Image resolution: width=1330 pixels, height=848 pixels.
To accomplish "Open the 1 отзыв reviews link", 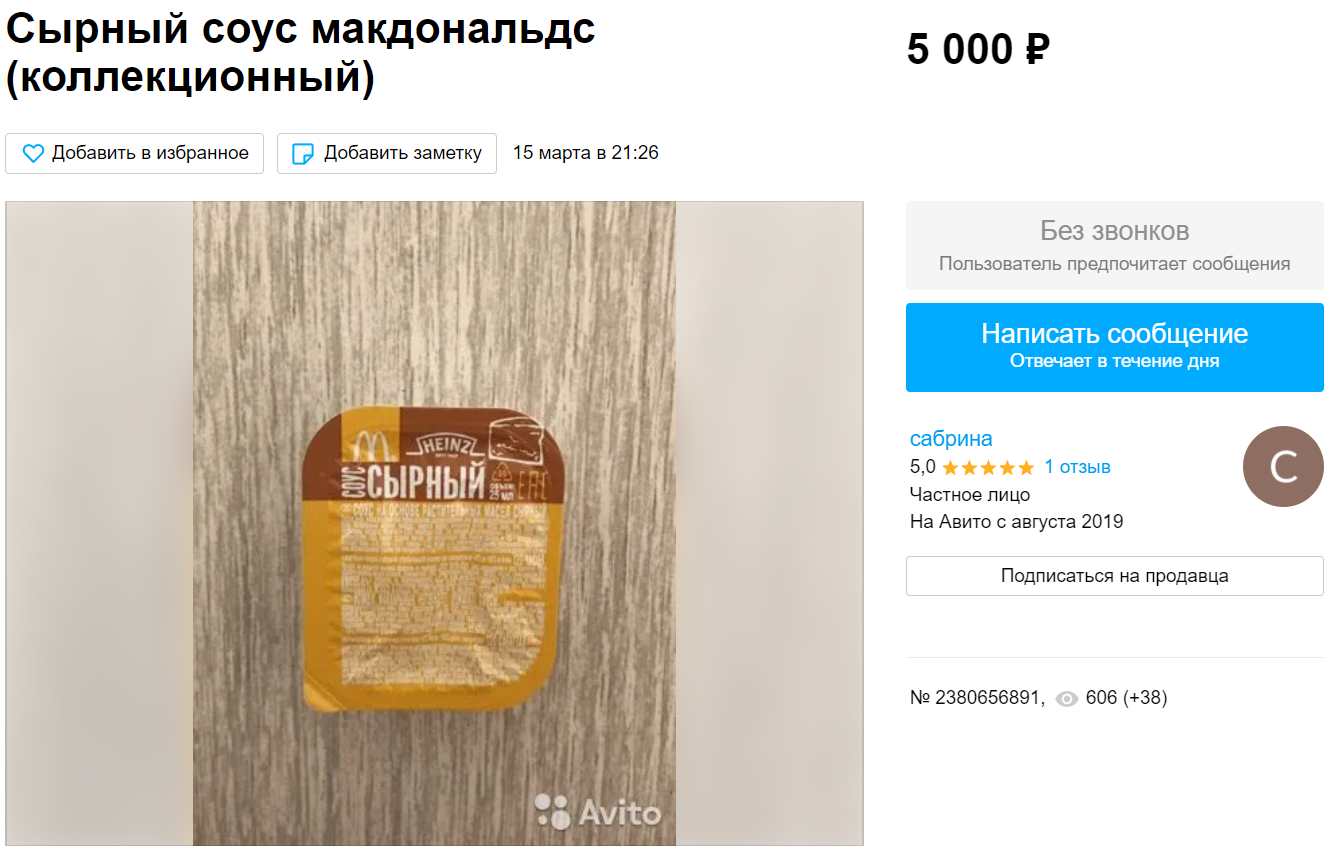I will pyautogui.click(x=1077, y=467).
